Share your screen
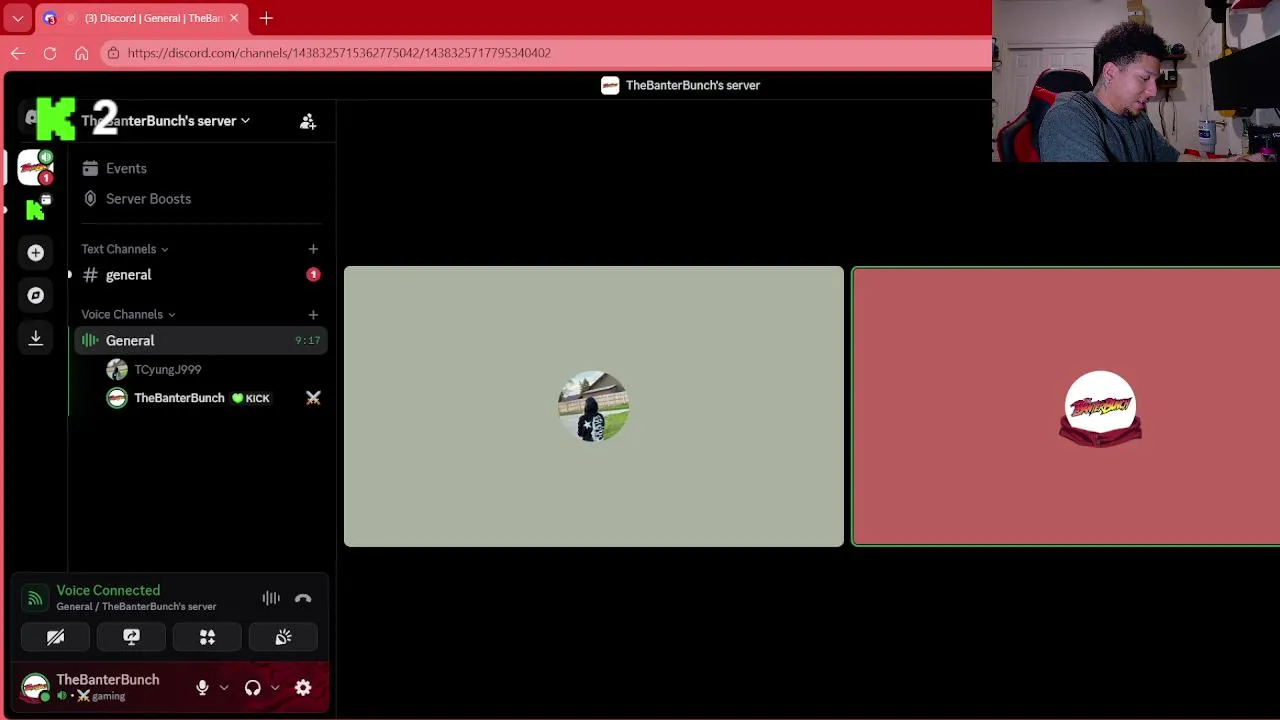1280x720 pixels. (x=131, y=637)
